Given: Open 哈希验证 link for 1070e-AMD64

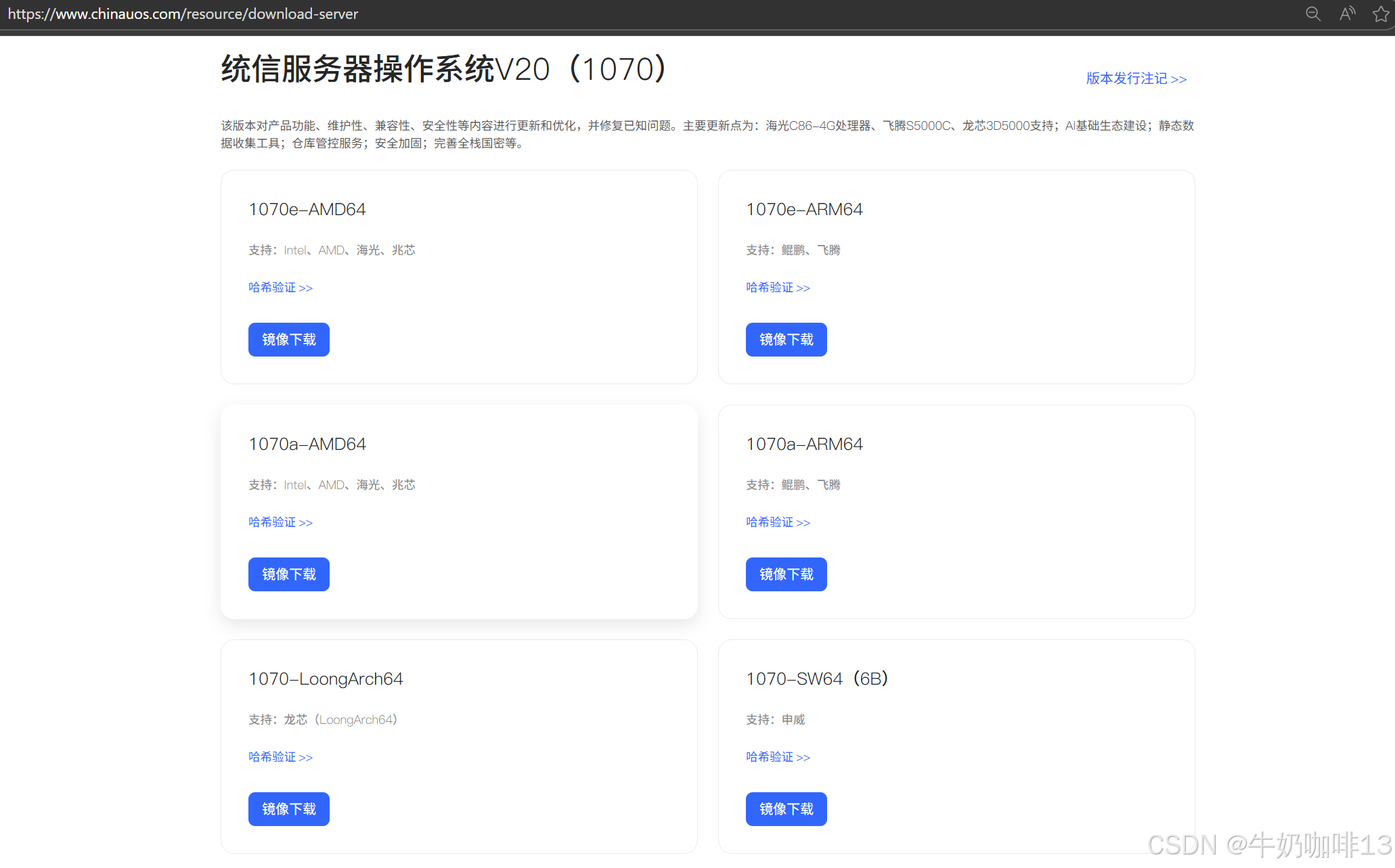Looking at the screenshot, I should click(x=280, y=288).
